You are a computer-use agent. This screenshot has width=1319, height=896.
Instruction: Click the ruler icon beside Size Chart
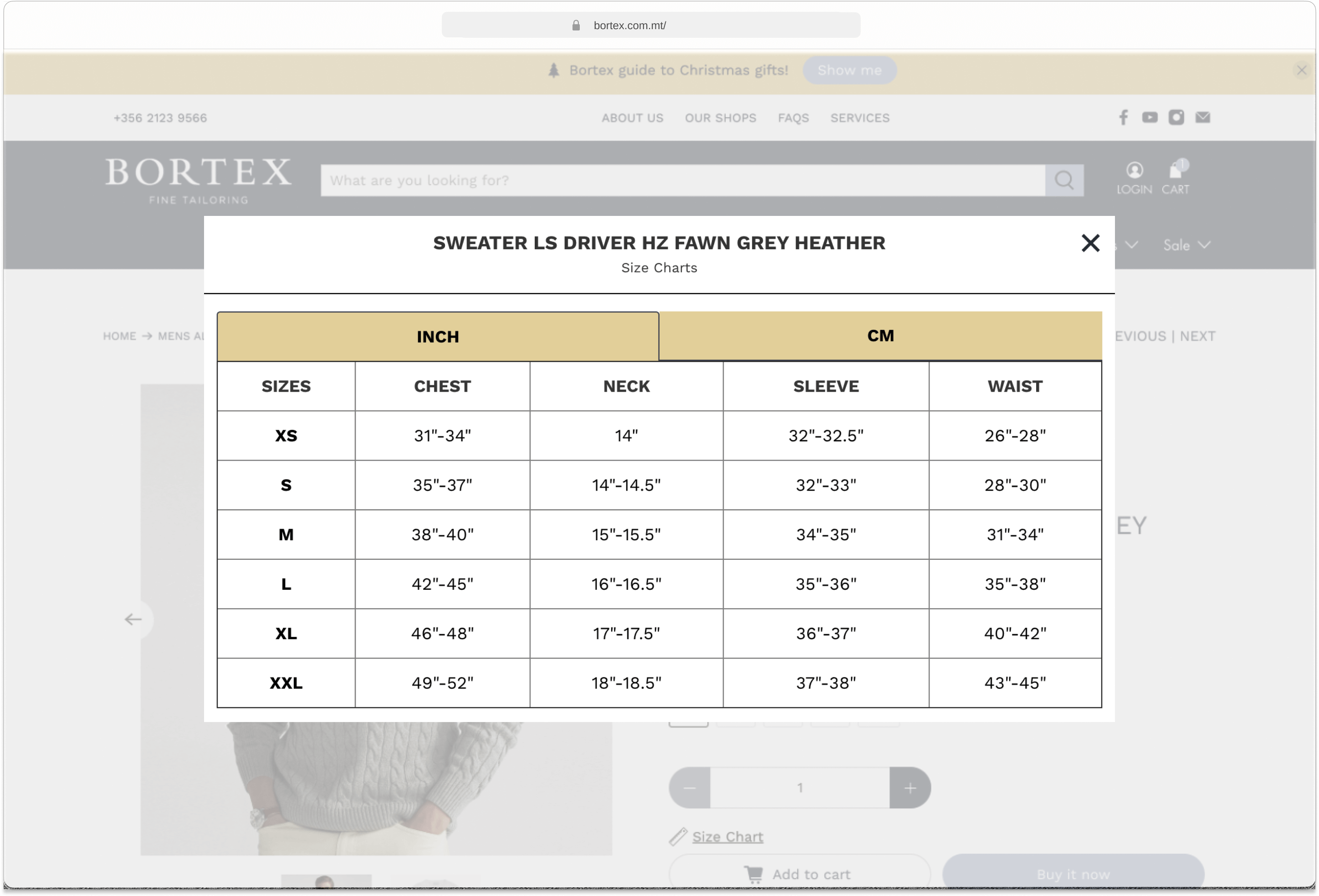click(678, 836)
